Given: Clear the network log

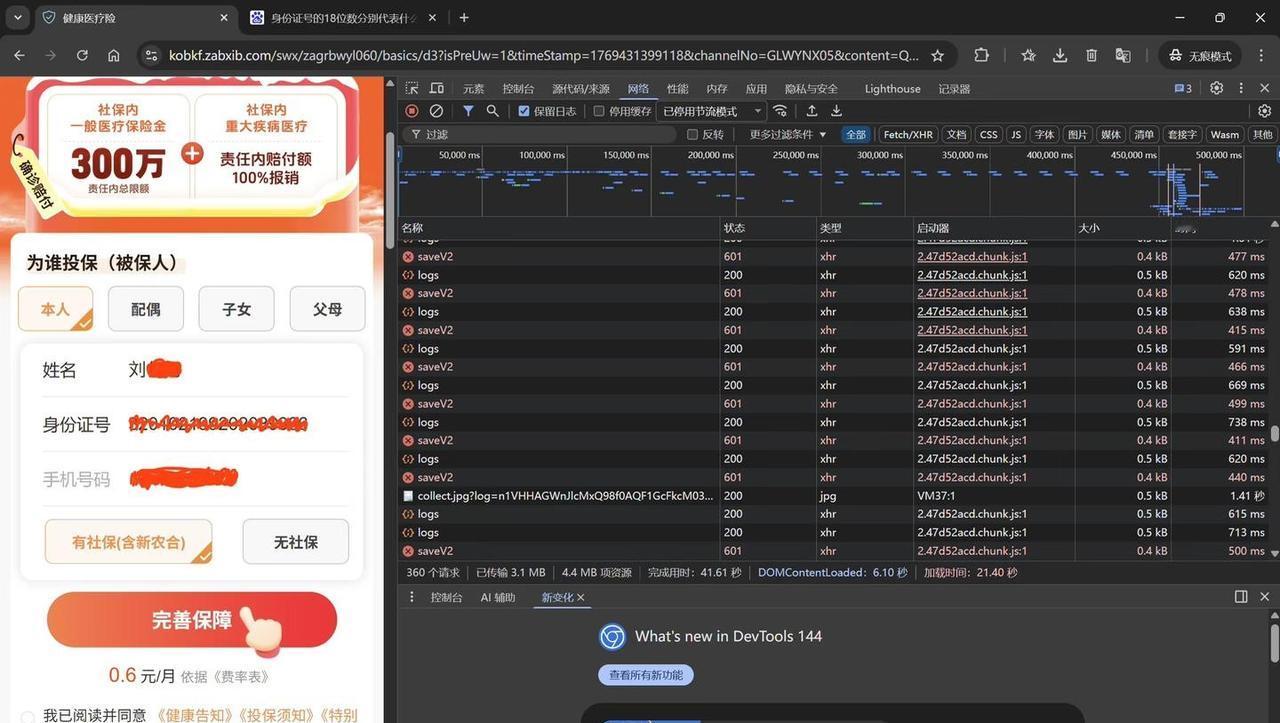Looking at the screenshot, I should pyautogui.click(x=436, y=111).
